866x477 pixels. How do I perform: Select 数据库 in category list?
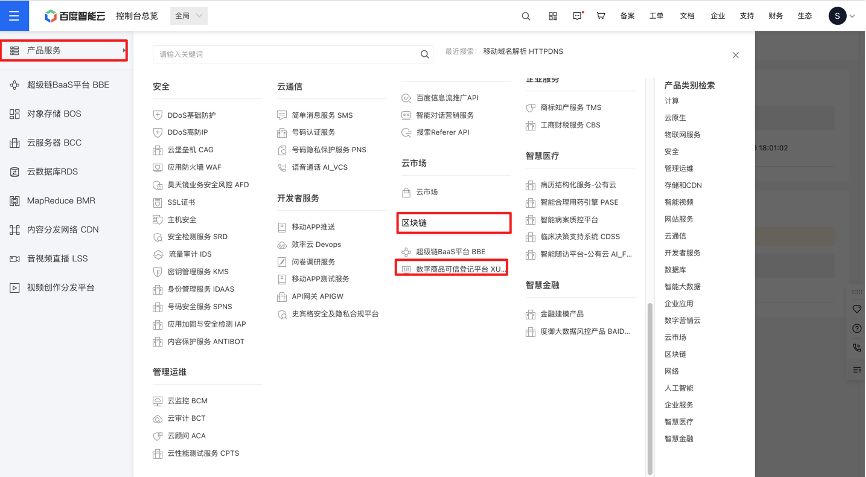[675, 270]
